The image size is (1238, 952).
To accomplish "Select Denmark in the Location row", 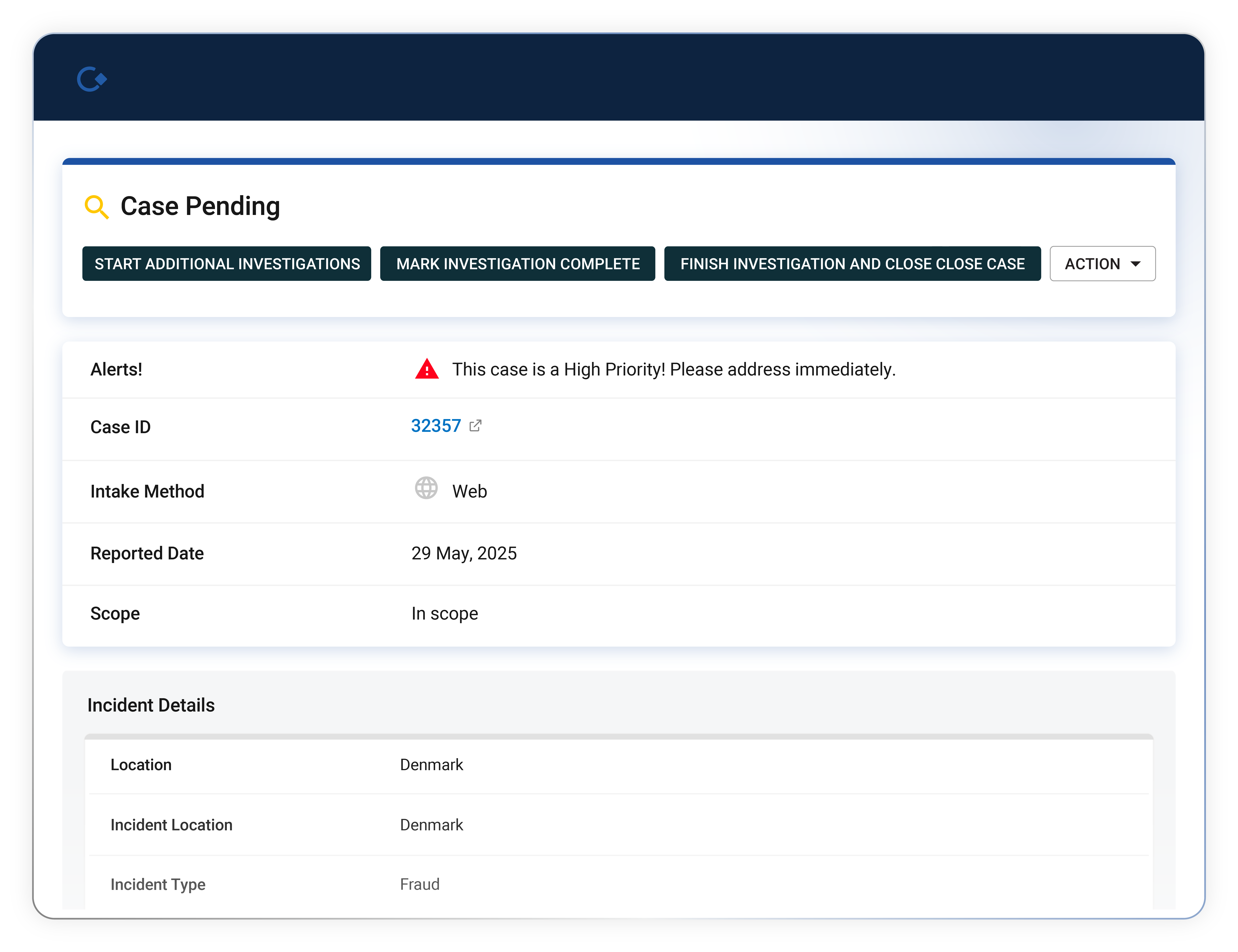I will (x=432, y=765).
